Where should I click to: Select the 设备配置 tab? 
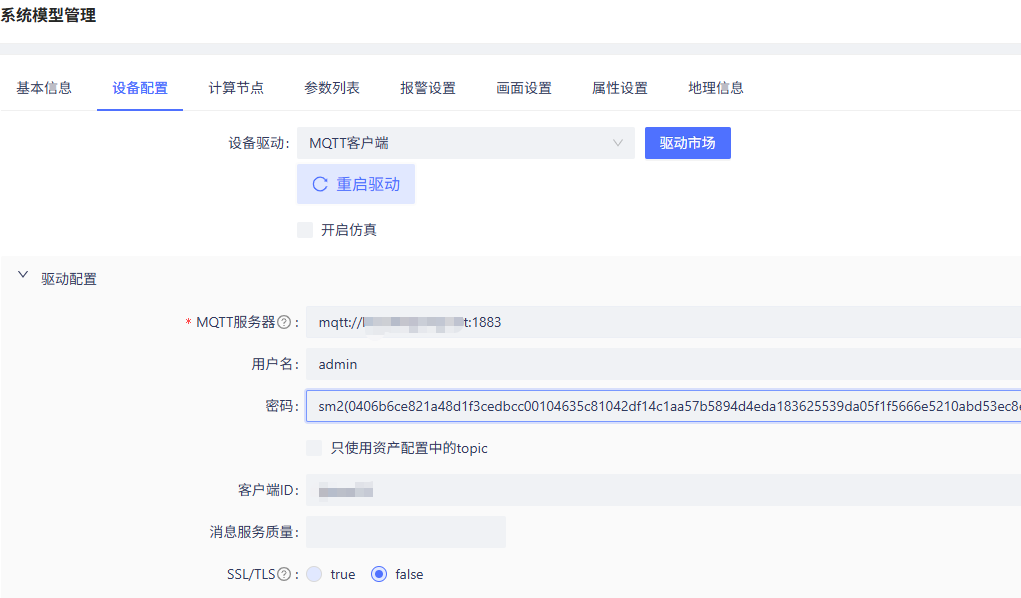(140, 88)
